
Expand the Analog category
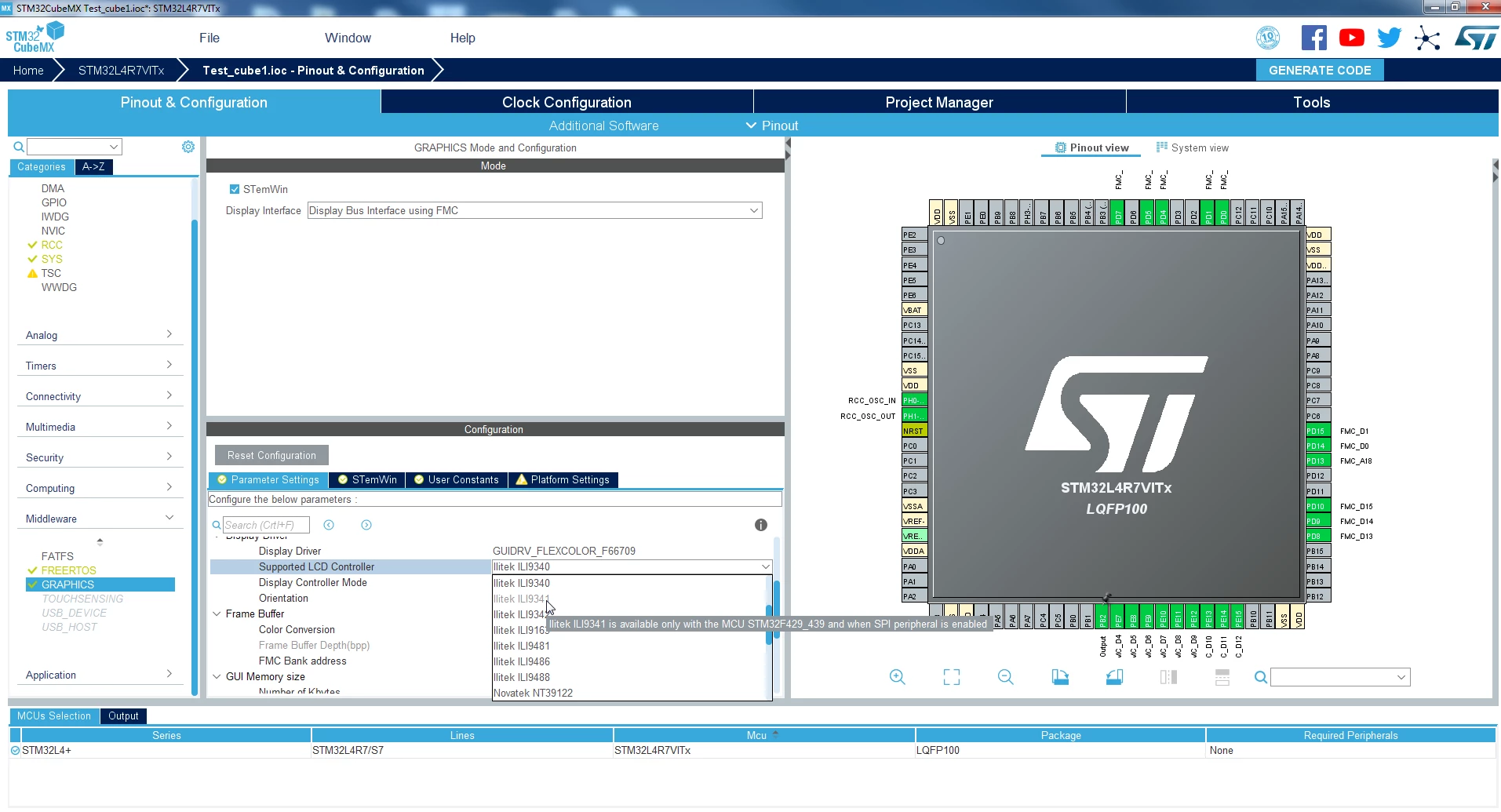[x=99, y=335]
